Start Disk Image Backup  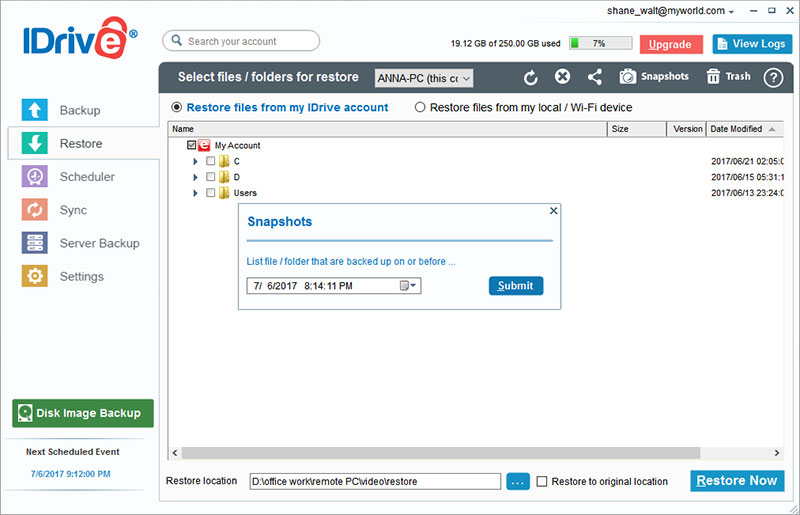point(83,413)
